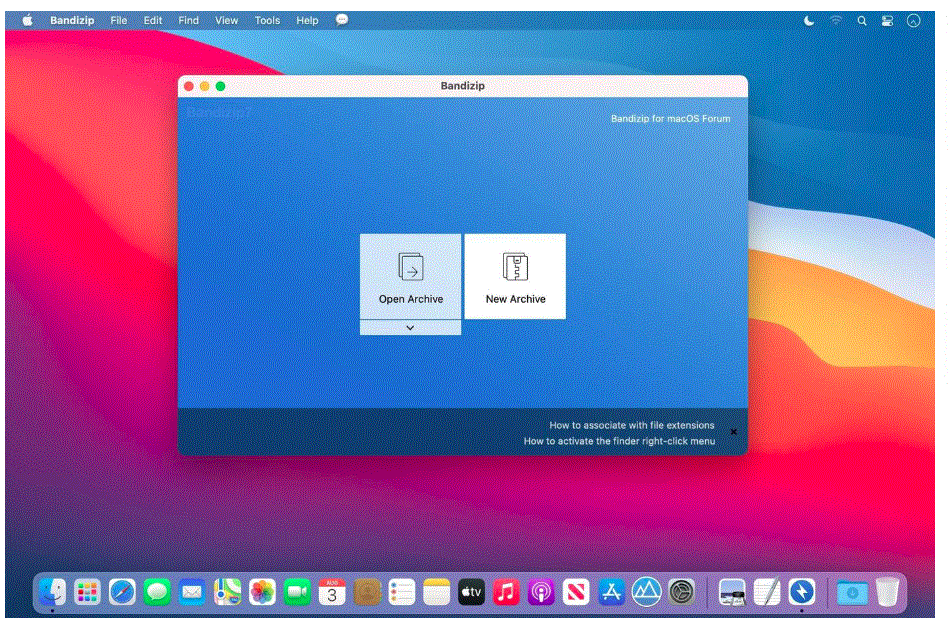This screenshot has width=951, height=633.
Task: Open Maps from the dock
Action: pyautogui.click(x=227, y=592)
